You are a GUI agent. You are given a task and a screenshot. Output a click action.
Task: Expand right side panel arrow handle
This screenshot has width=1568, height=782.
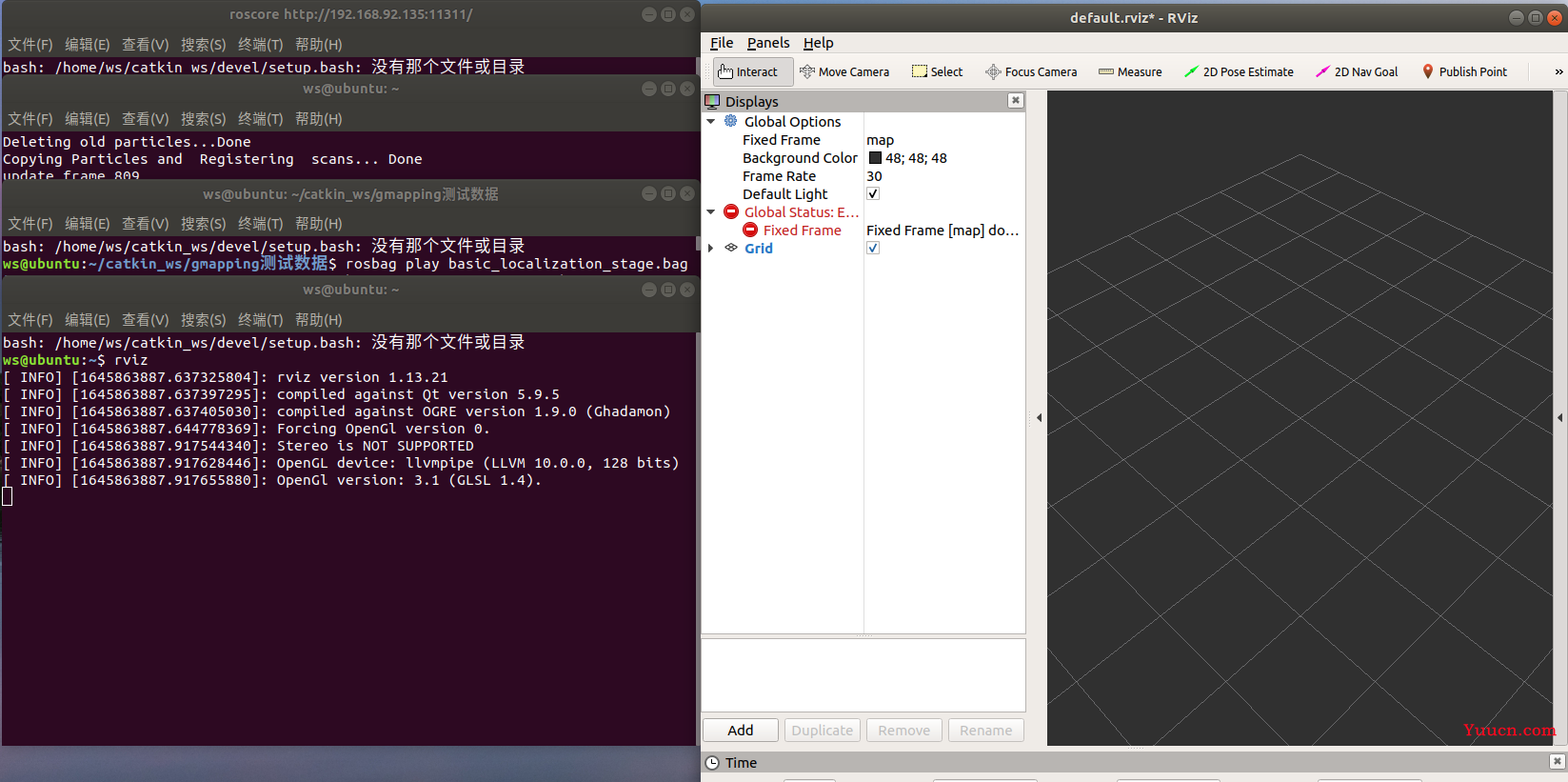pyautogui.click(x=1559, y=417)
